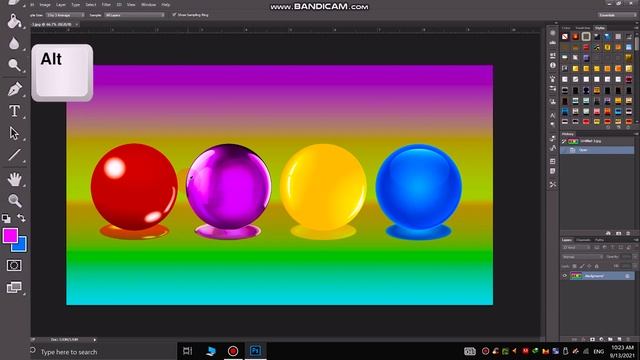Screen dimensions: 640x360
Task: Switch to the Paths tab
Action: pos(599,240)
